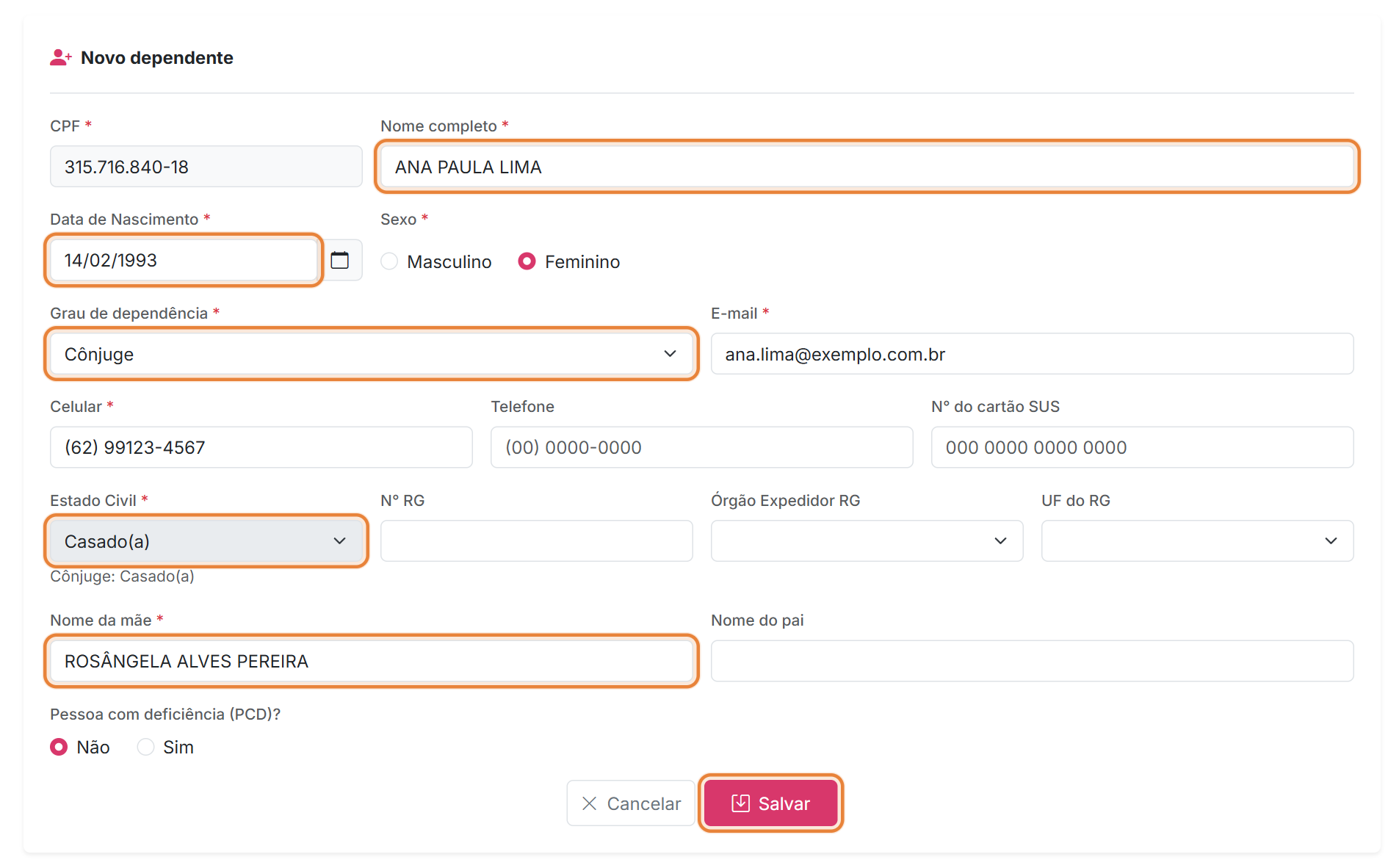Open the Grau de dependência dropdown
Image resolution: width=1388 pixels, height=868 pixels.
(372, 354)
